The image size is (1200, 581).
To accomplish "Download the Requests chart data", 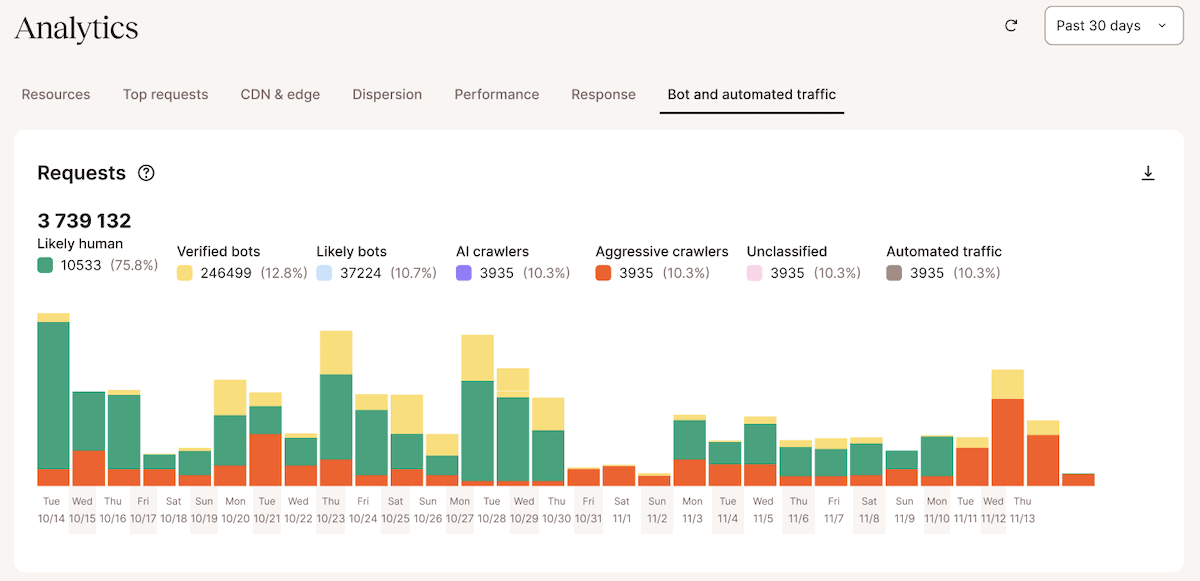I will 1148,173.
